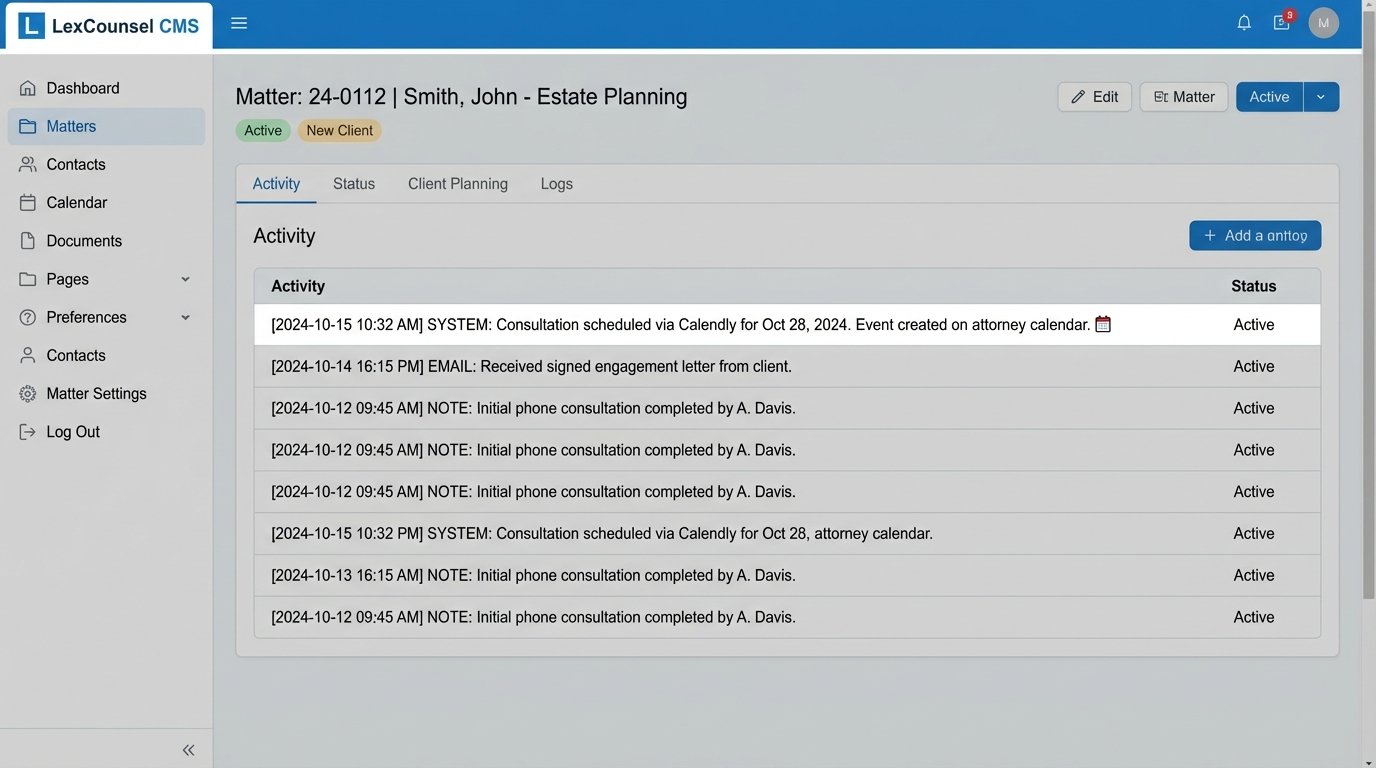
Task: Click the hamburger menu icon in the top bar
Action: [x=238, y=22]
